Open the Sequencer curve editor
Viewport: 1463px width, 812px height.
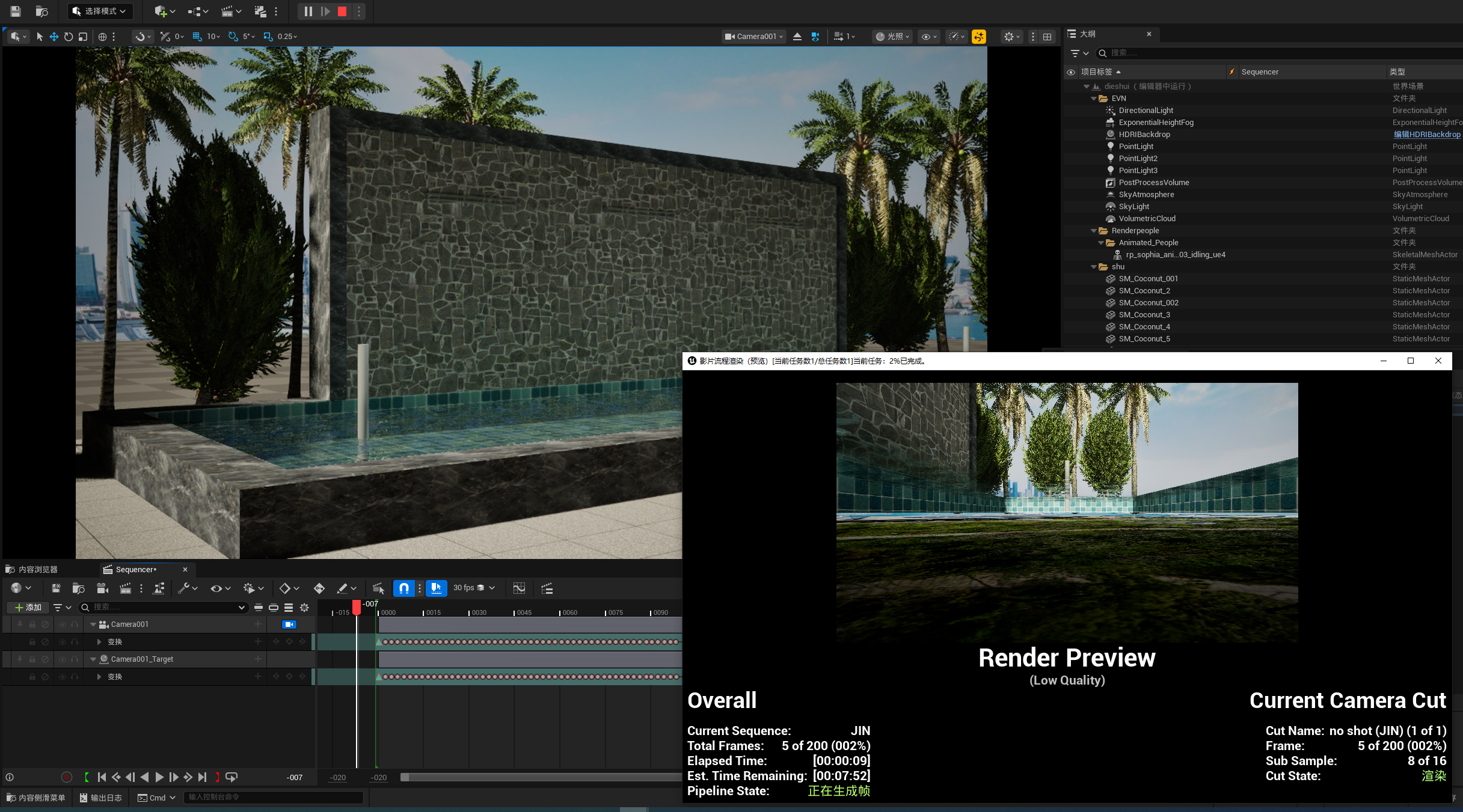(519, 588)
